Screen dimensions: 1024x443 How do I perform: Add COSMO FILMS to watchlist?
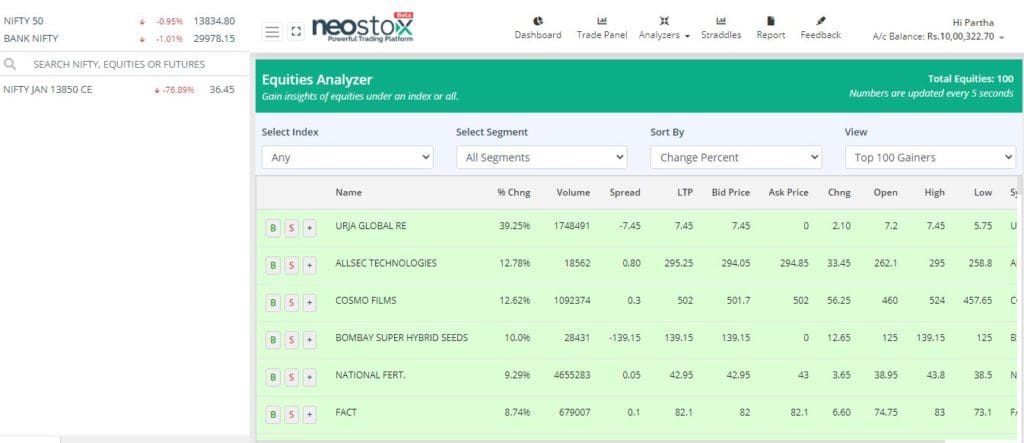click(x=310, y=303)
